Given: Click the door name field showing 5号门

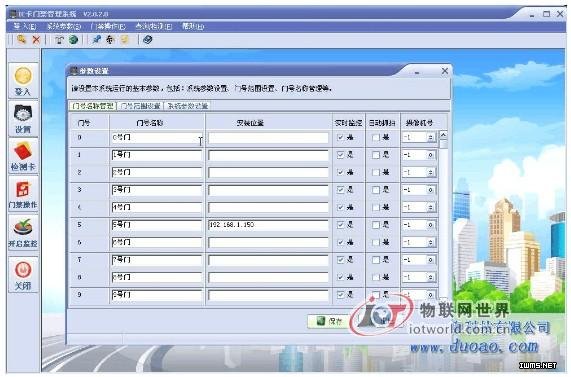Looking at the screenshot, I should click(157, 225).
